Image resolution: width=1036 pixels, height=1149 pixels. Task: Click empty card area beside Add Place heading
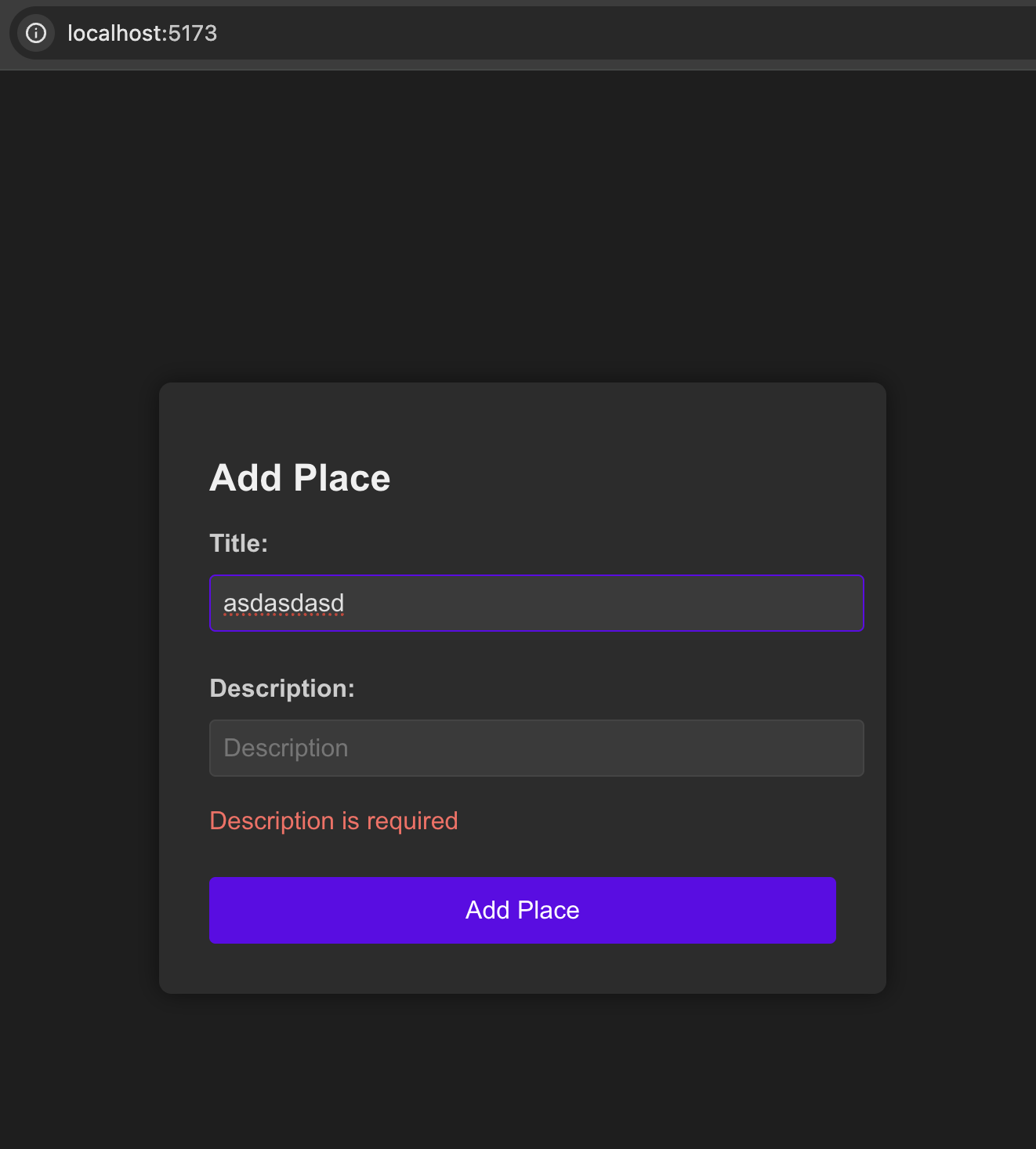tap(627, 478)
